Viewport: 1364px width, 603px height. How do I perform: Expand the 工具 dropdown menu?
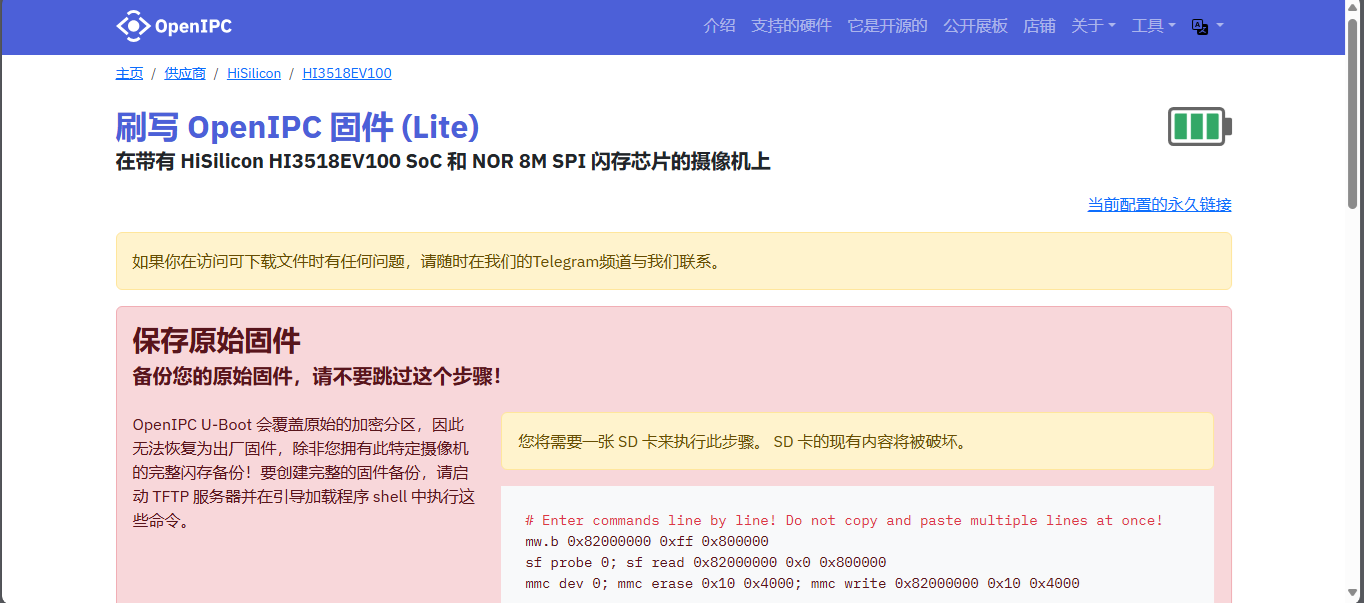click(x=1153, y=26)
